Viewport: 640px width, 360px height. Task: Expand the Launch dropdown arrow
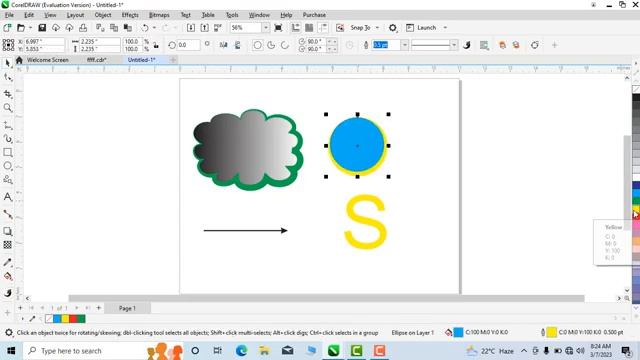click(445, 28)
